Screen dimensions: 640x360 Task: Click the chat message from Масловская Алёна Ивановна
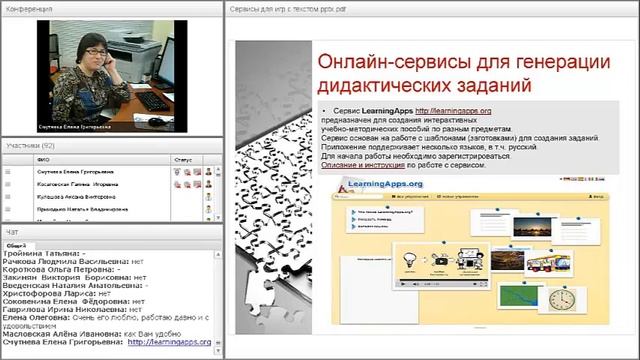pos(92,334)
